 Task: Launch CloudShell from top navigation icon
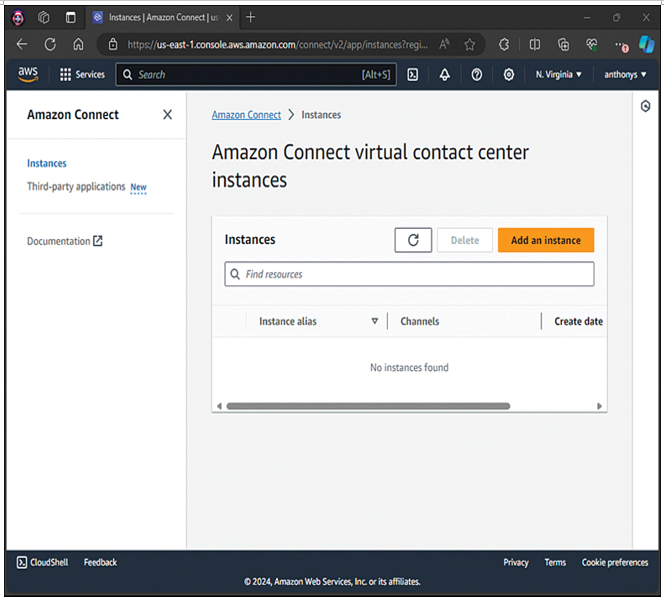[412, 75]
